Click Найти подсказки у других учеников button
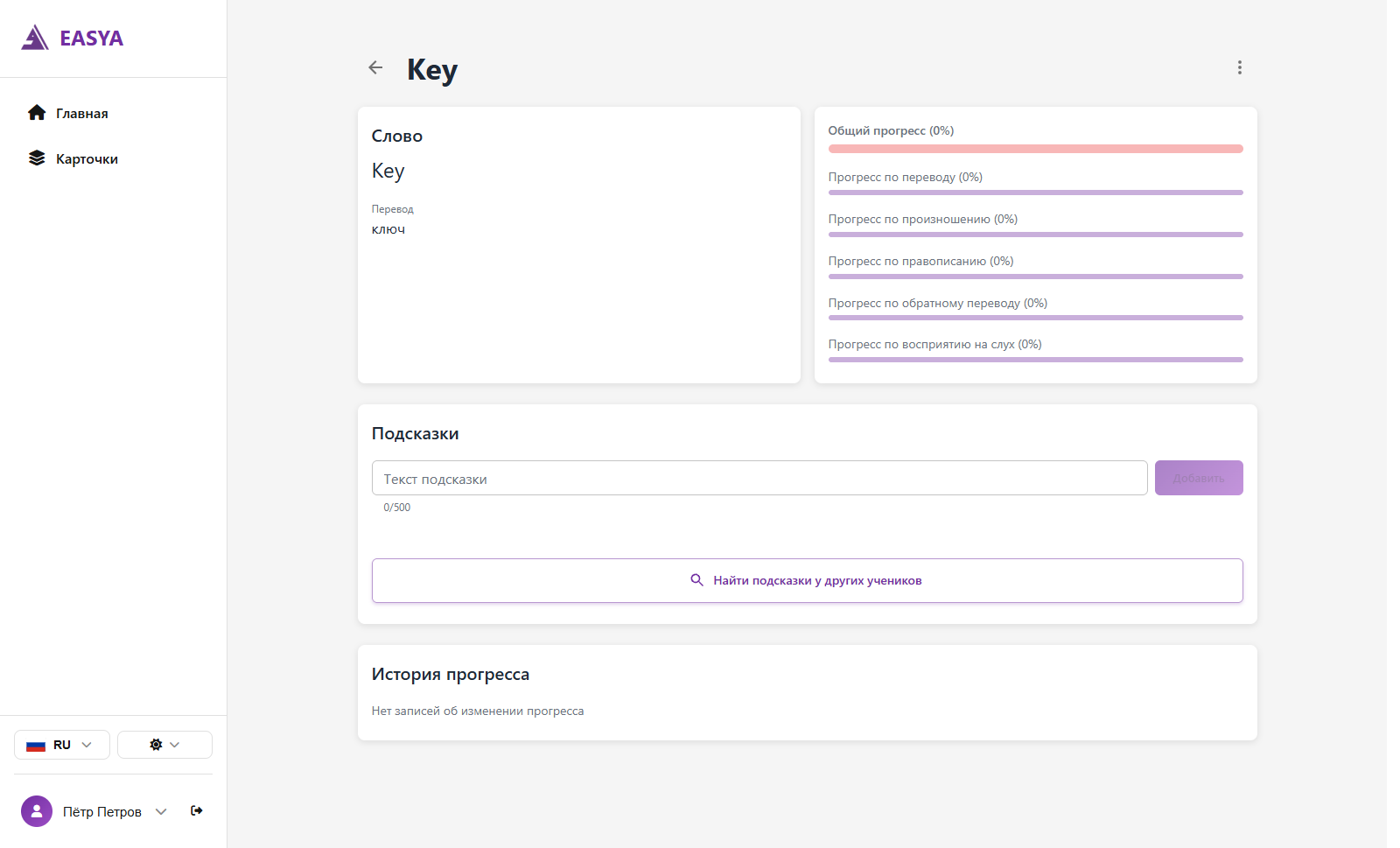This screenshot has width=1400, height=848. 807,580
